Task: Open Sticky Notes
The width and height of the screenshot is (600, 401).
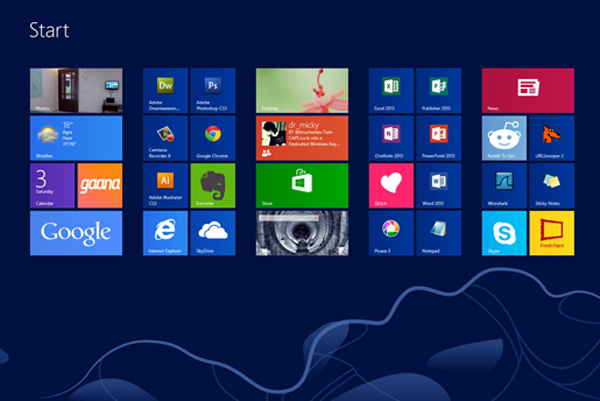Action: tap(551, 186)
